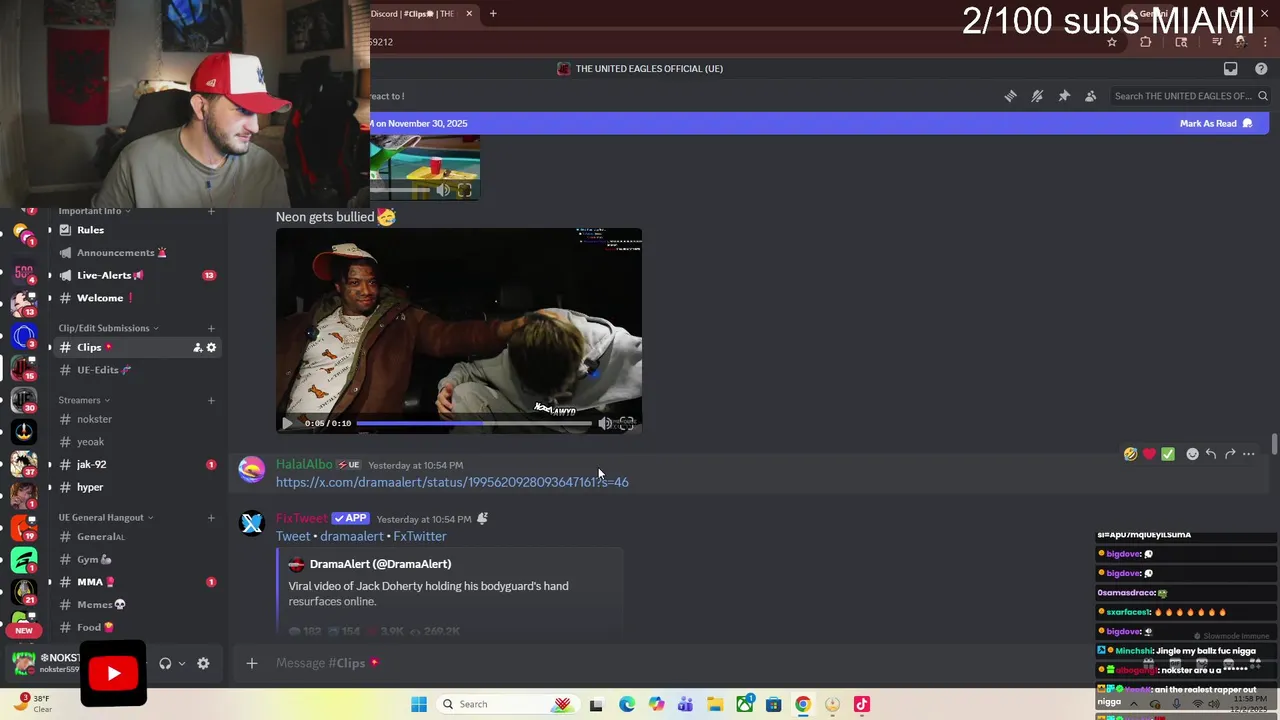Open the HalalAlbo username profile
Screen dimensions: 1280x720
pos(304,464)
